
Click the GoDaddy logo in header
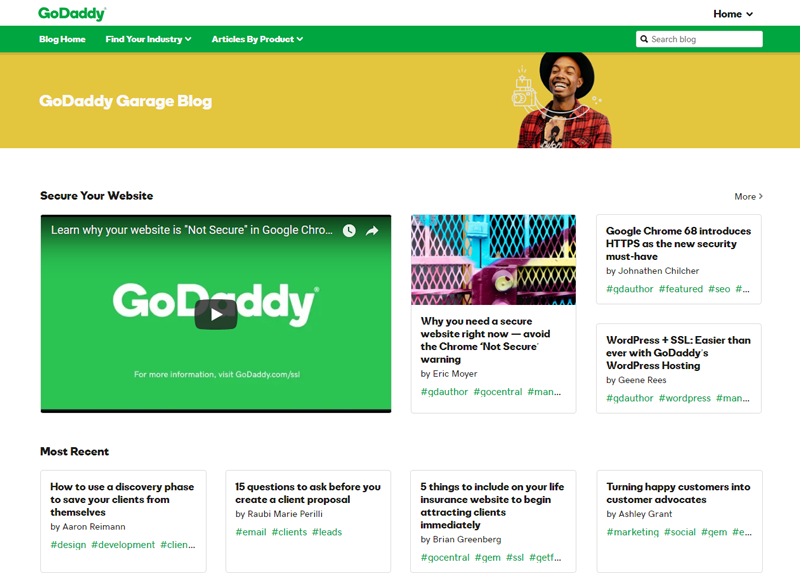click(72, 14)
